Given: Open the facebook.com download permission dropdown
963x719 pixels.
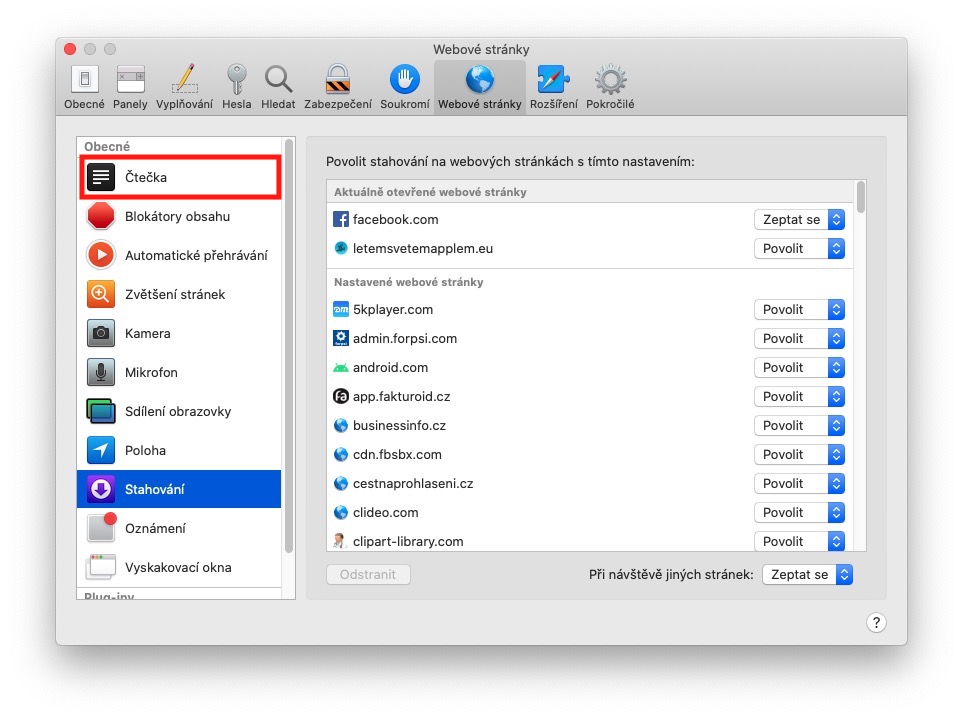Looking at the screenshot, I should [799, 219].
